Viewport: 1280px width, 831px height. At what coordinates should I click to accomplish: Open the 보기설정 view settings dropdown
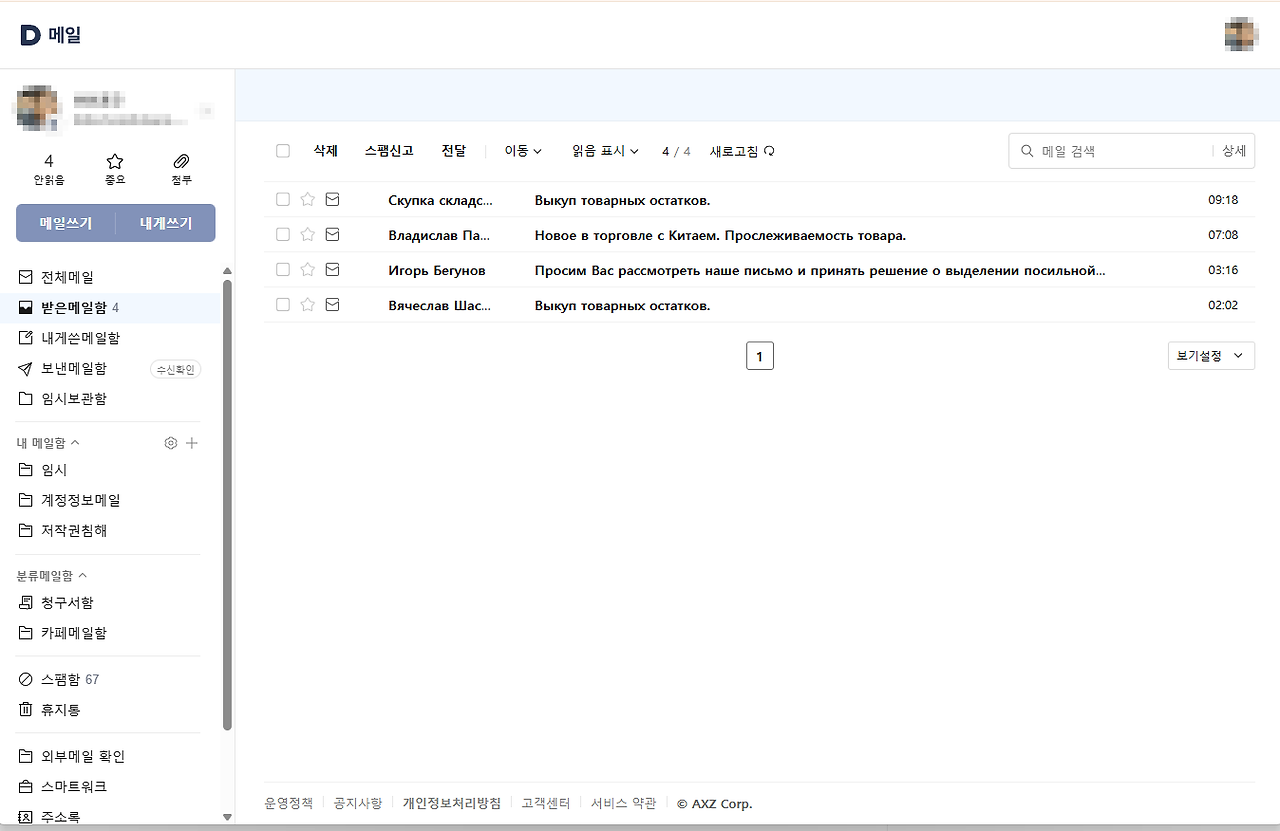tap(1211, 356)
